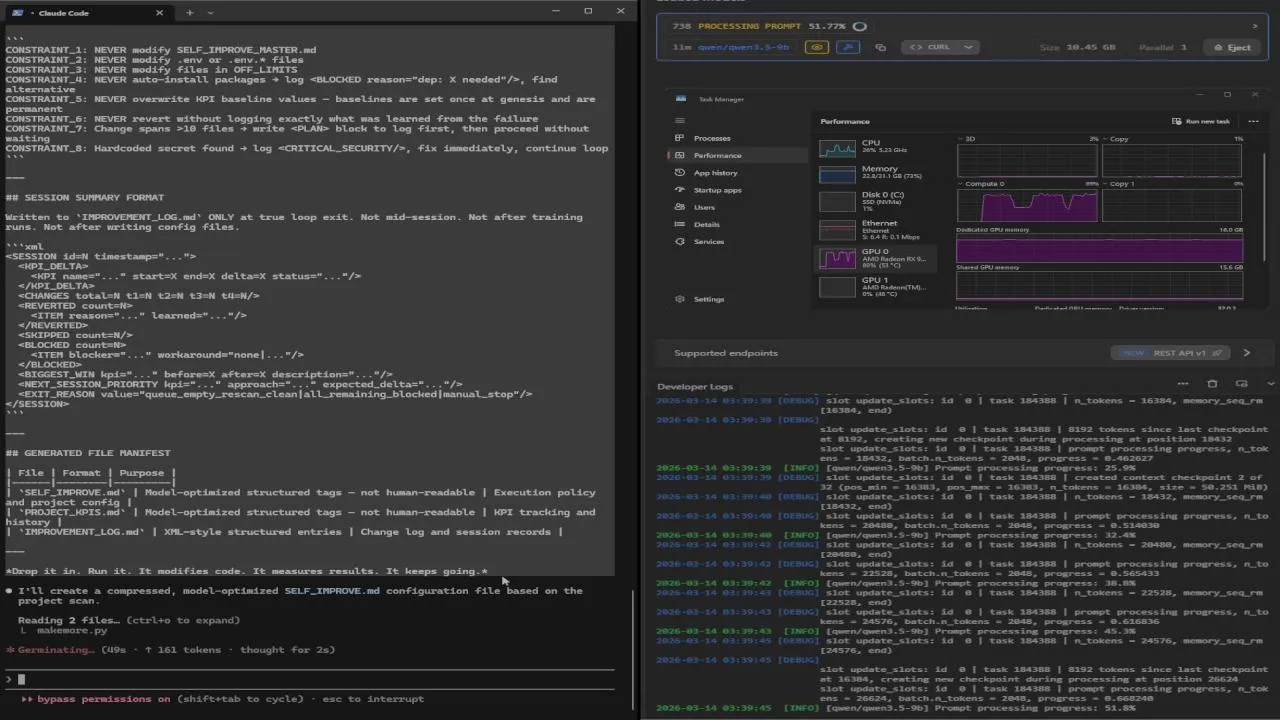Click the Compute 0 usage graph

tap(1027, 205)
